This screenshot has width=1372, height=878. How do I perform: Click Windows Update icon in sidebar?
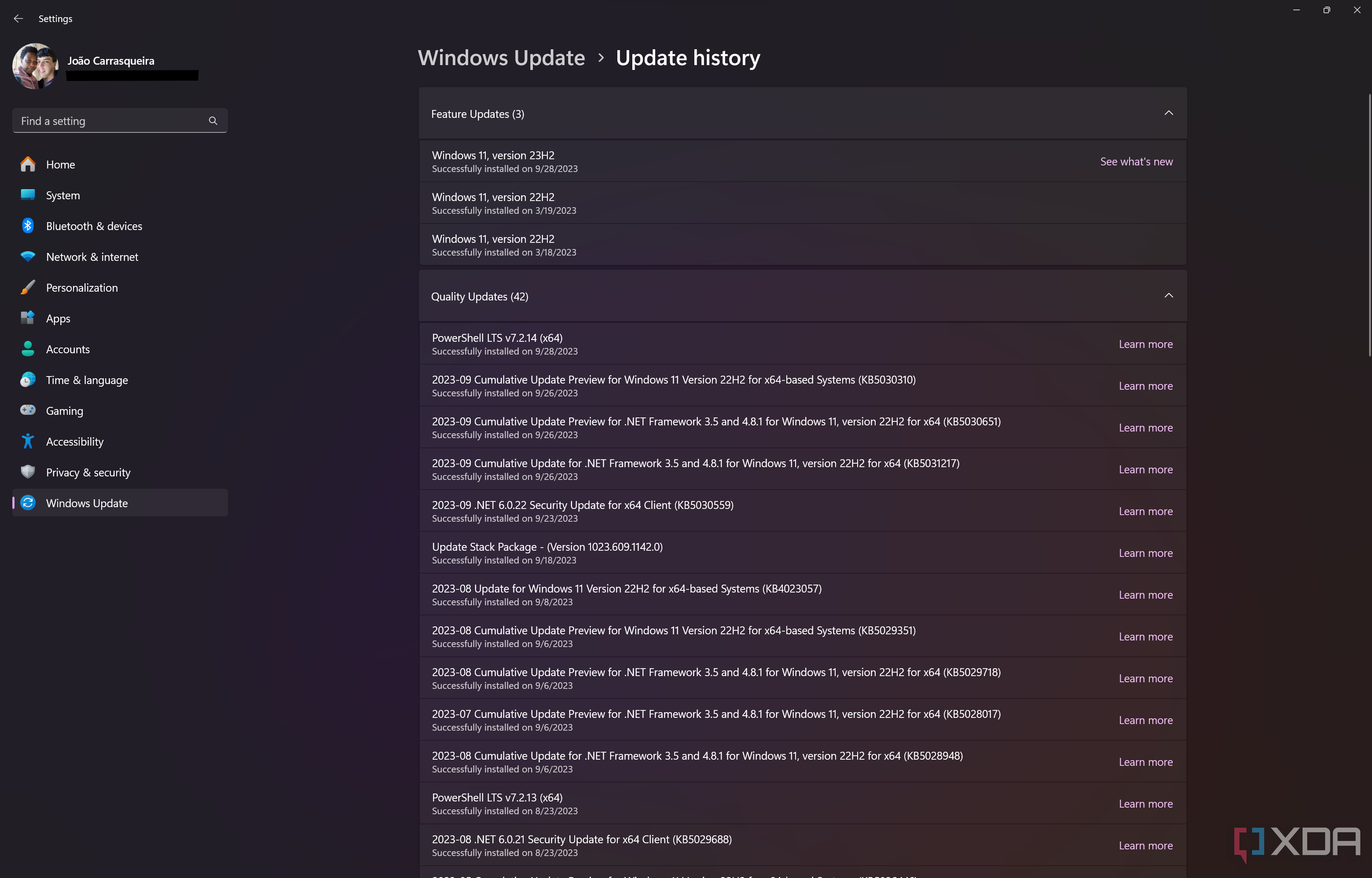click(x=27, y=502)
